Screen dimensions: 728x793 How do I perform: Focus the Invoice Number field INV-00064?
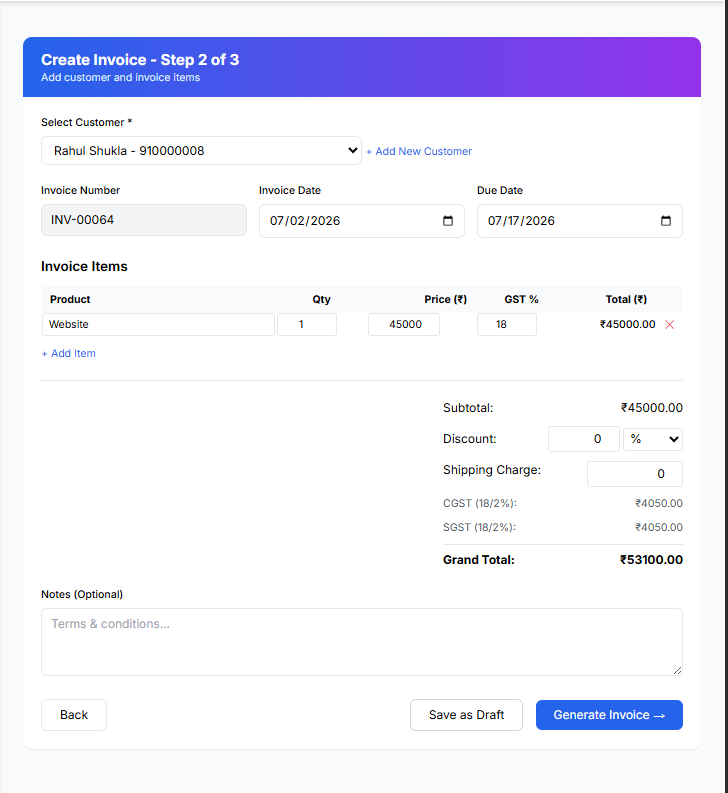click(144, 220)
